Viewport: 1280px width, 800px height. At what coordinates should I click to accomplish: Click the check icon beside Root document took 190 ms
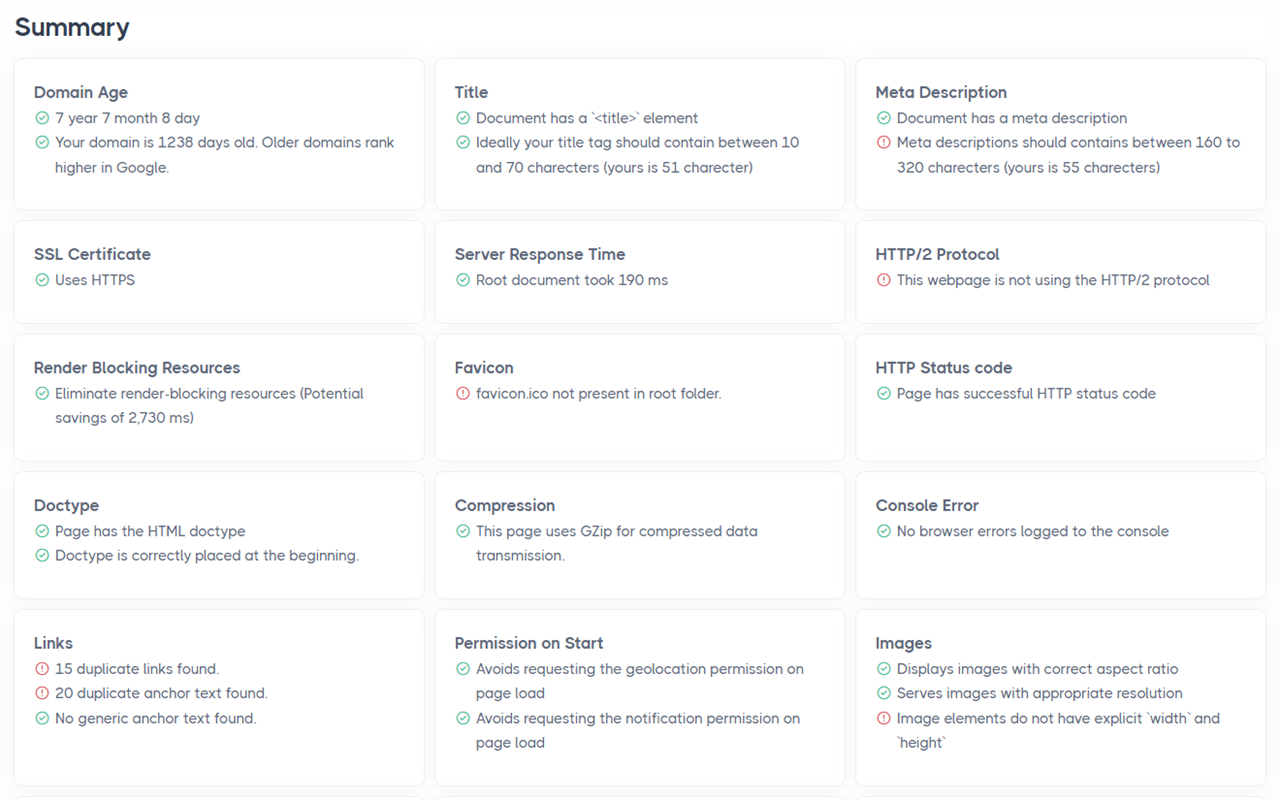point(463,280)
